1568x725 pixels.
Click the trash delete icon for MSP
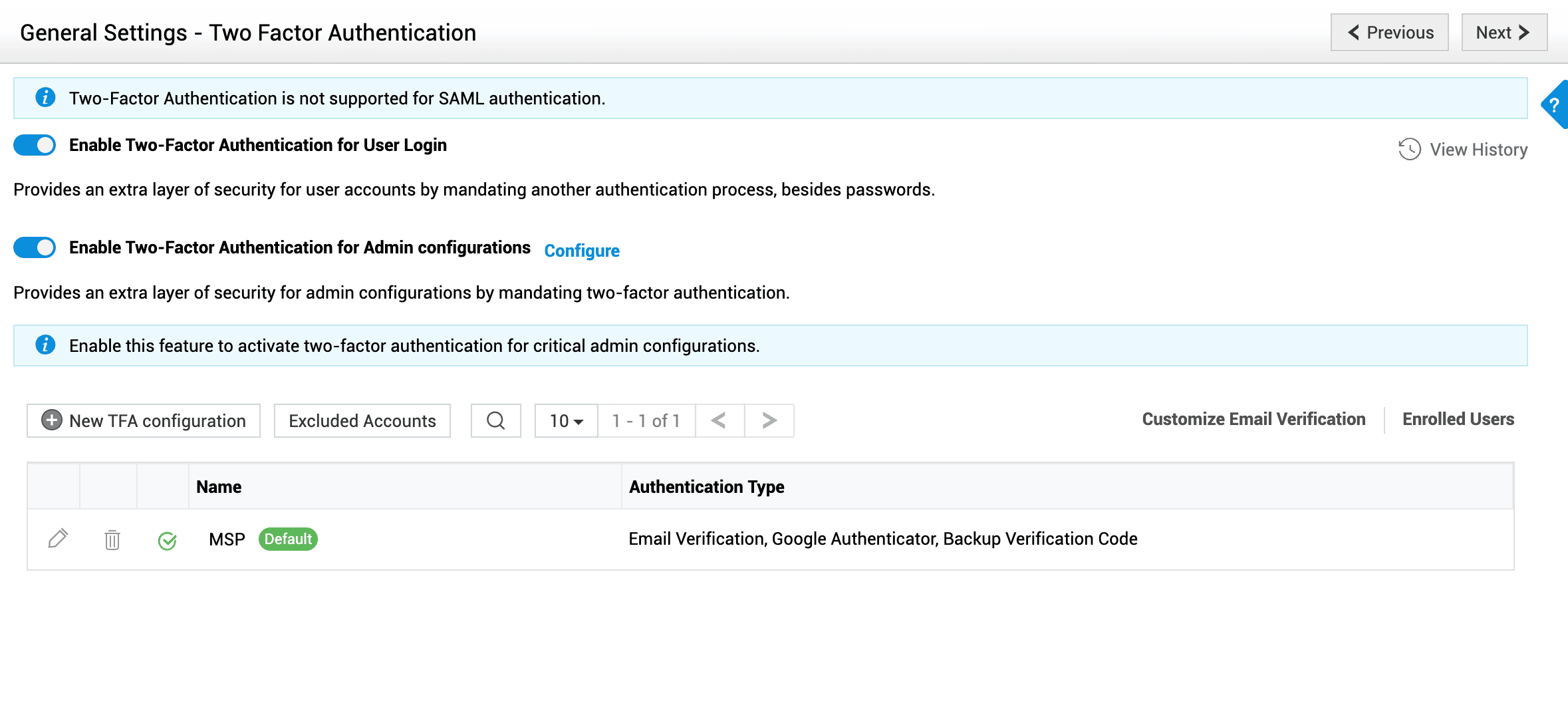pos(112,539)
